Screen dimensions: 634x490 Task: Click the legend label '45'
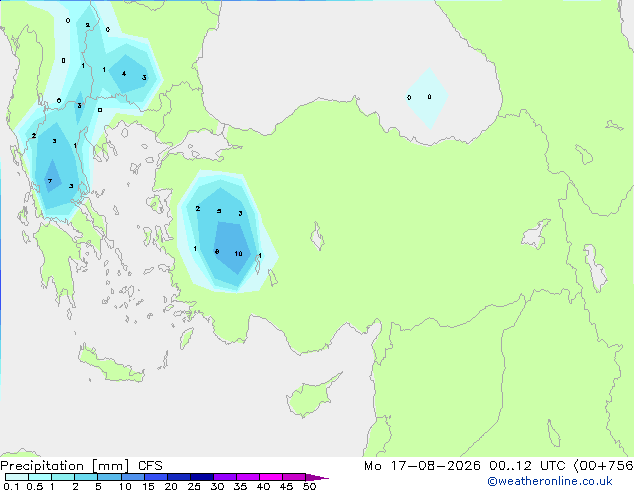pyautogui.click(x=286, y=486)
